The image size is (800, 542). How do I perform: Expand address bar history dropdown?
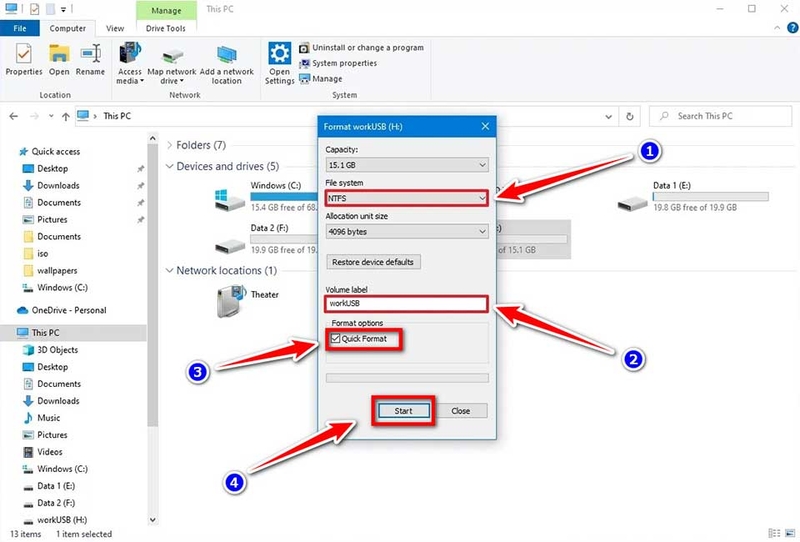coord(609,116)
